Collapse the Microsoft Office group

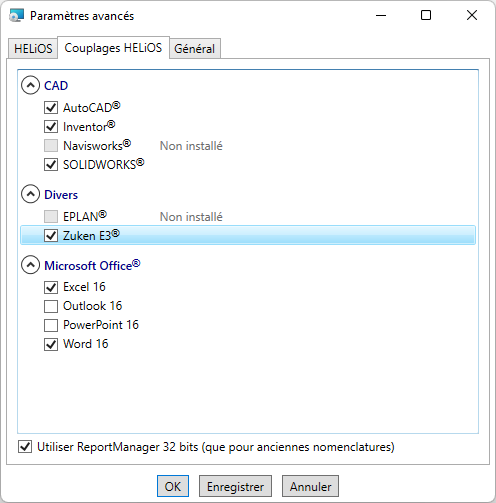[30, 265]
